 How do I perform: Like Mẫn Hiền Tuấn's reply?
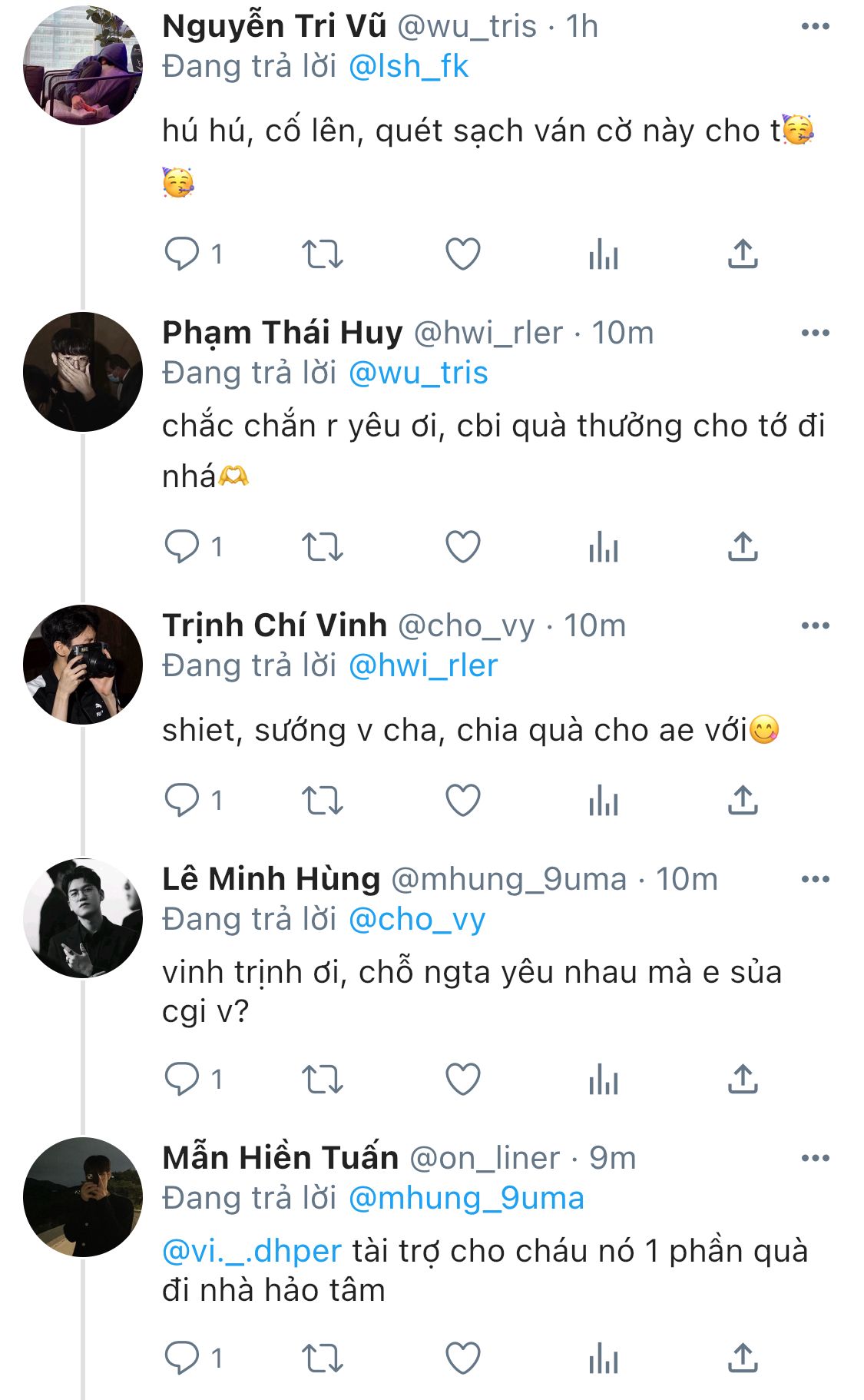(x=463, y=1359)
